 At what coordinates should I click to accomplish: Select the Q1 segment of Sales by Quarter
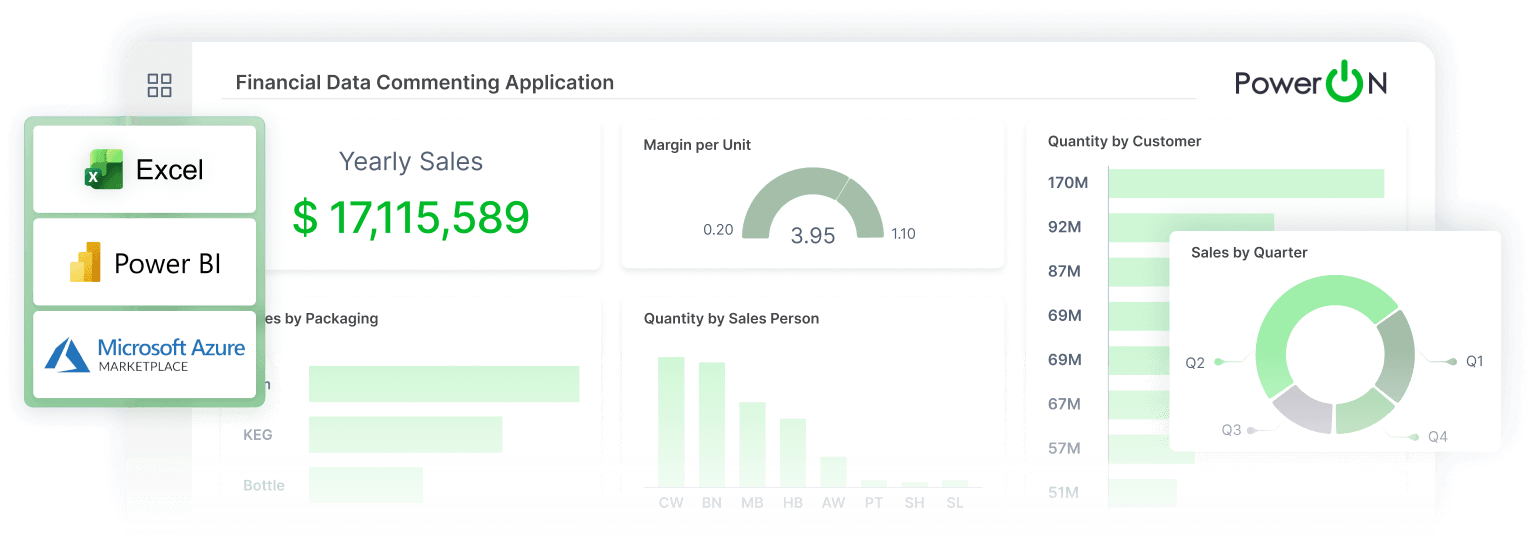(x=1398, y=354)
